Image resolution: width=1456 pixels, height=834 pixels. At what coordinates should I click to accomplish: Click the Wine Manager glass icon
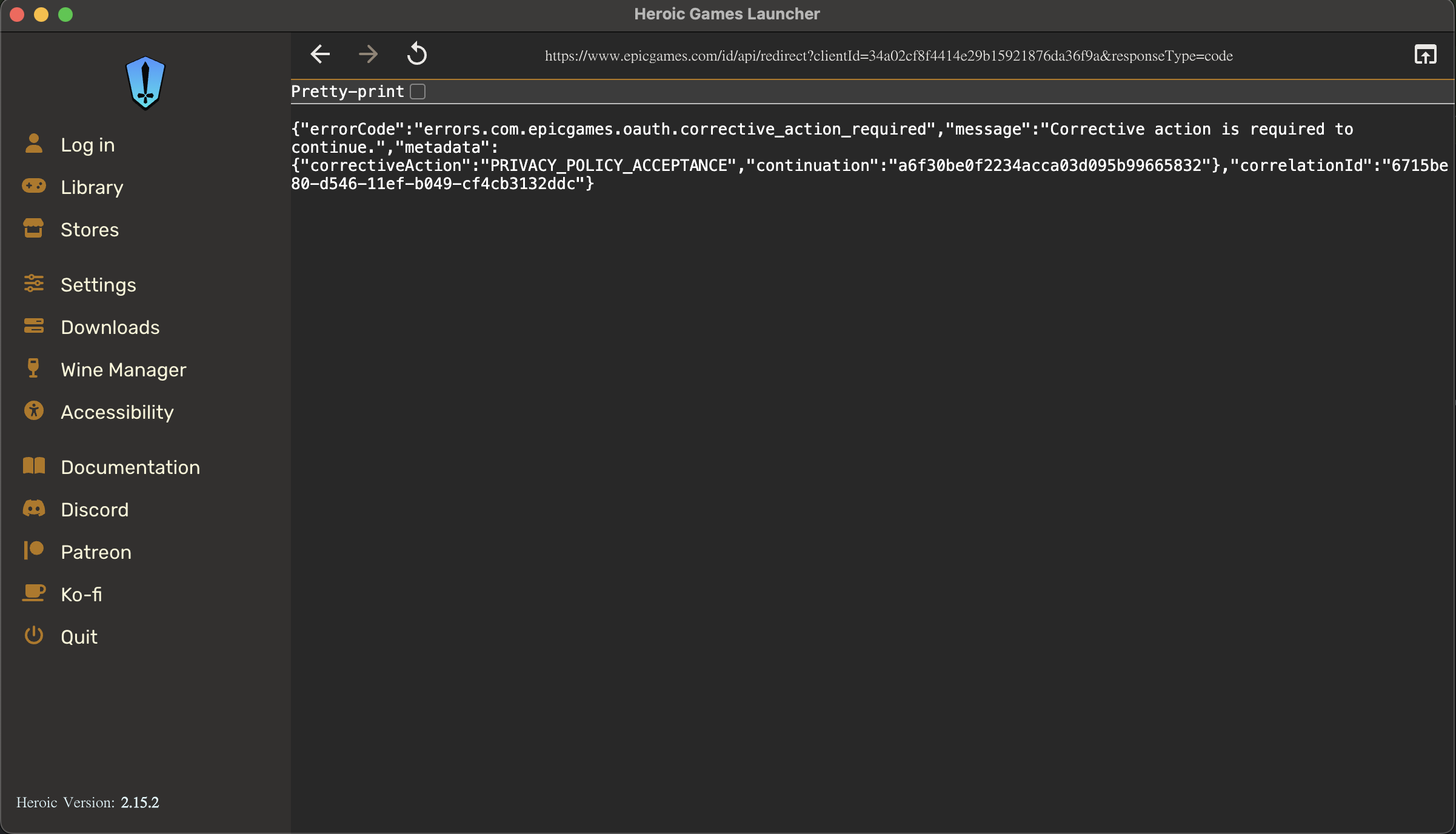tap(33, 369)
